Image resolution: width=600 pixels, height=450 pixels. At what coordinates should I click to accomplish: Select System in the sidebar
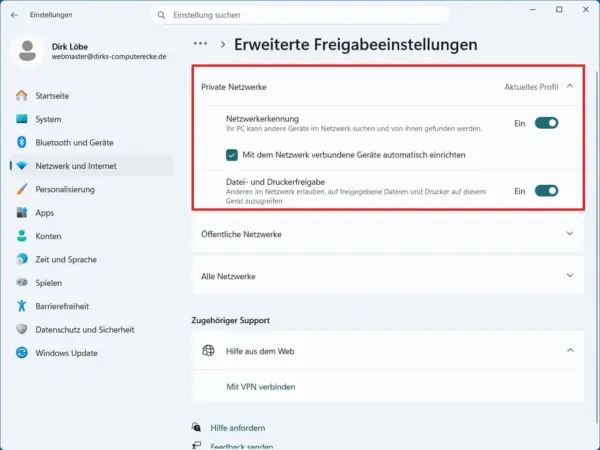92,119
